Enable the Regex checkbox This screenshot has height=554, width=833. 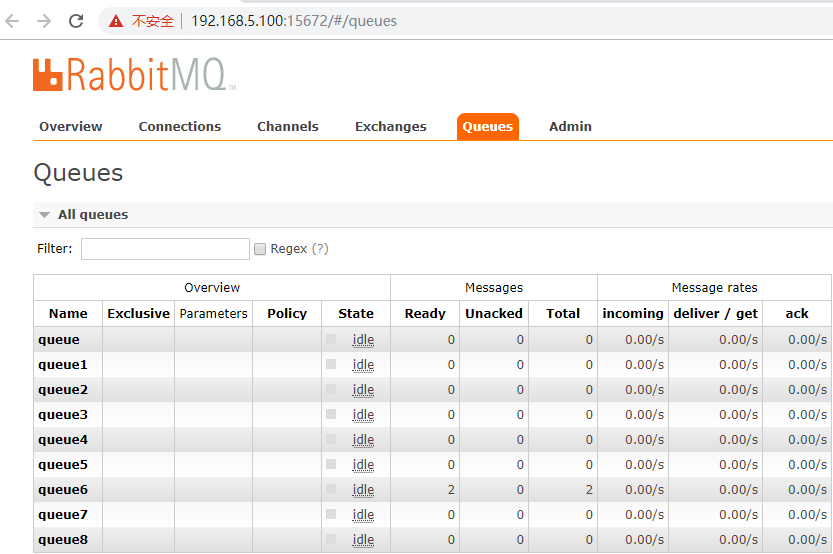(x=260, y=249)
